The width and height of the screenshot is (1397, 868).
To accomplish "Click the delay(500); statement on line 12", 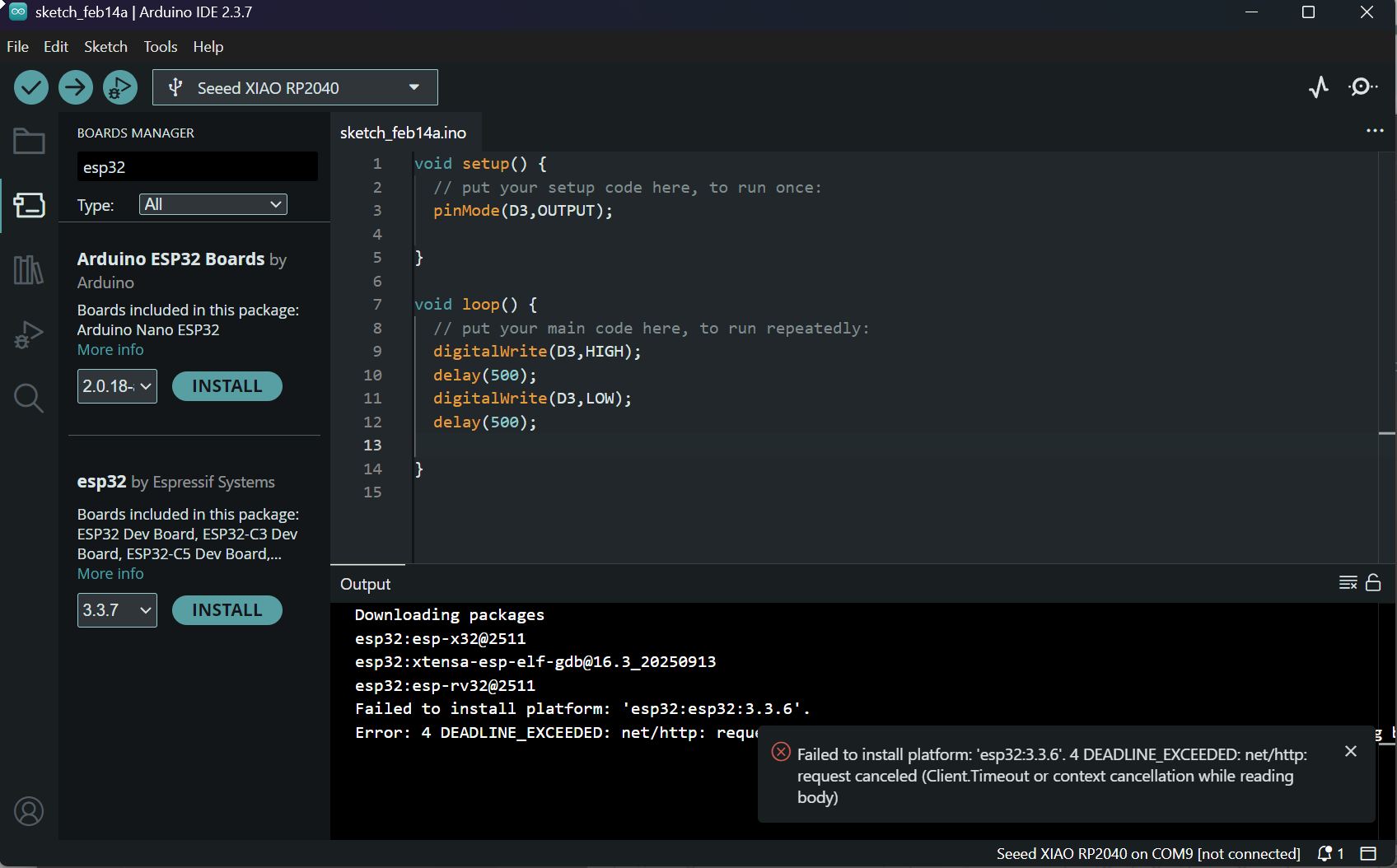I will tap(485, 422).
